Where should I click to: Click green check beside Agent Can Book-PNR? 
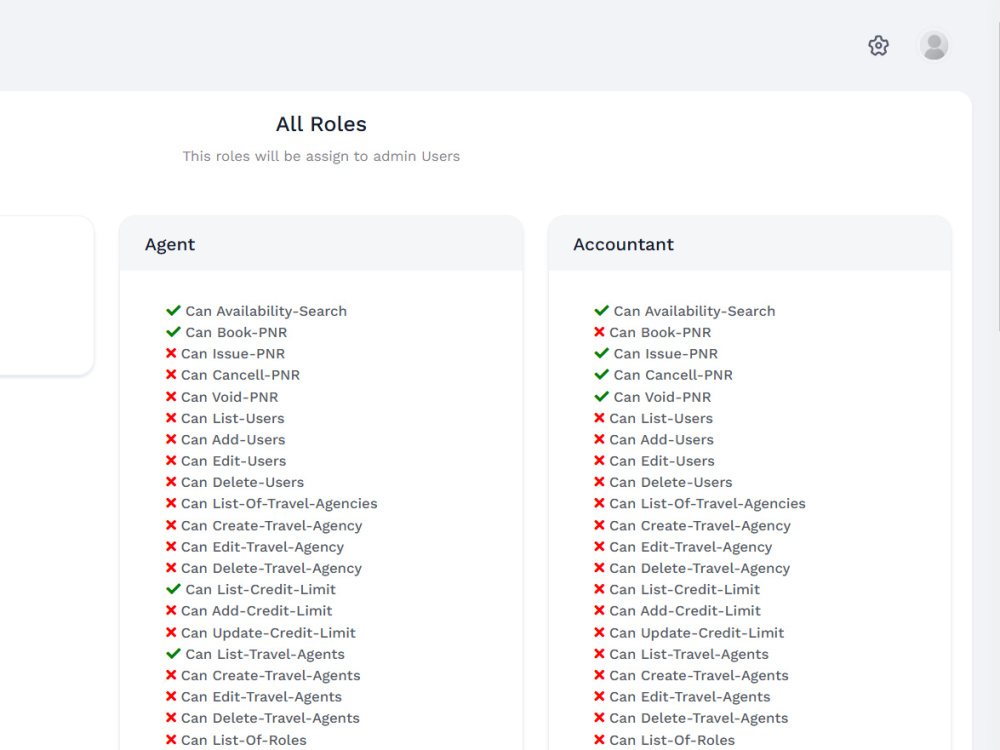[x=173, y=332]
